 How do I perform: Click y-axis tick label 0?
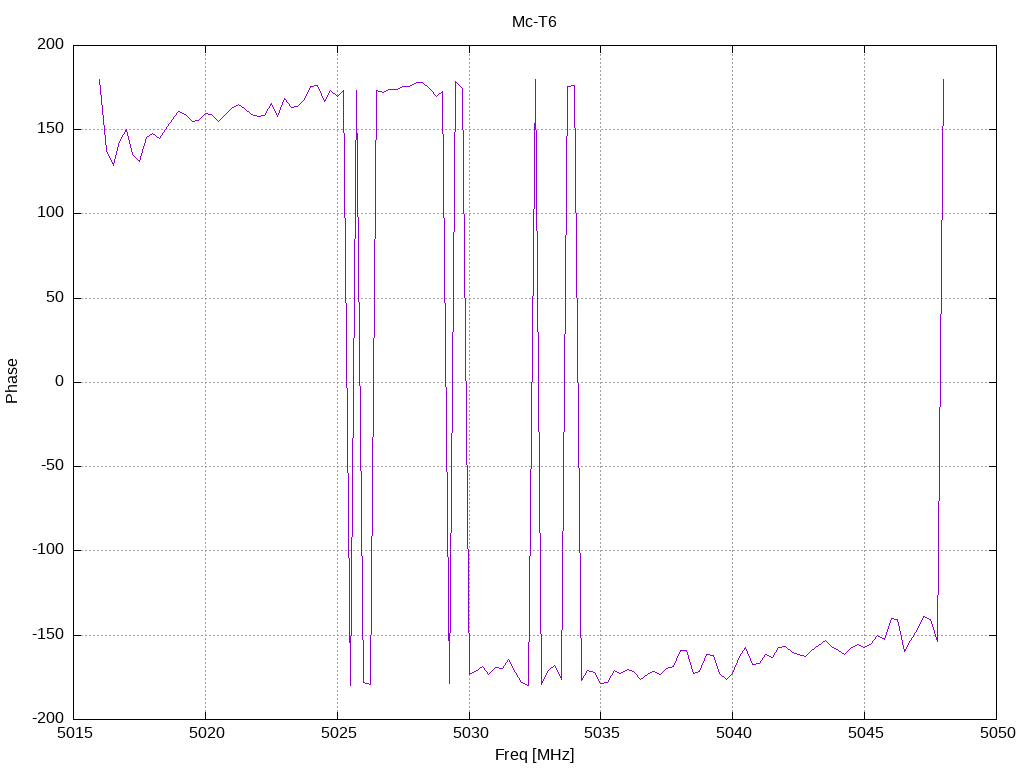[59, 381]
